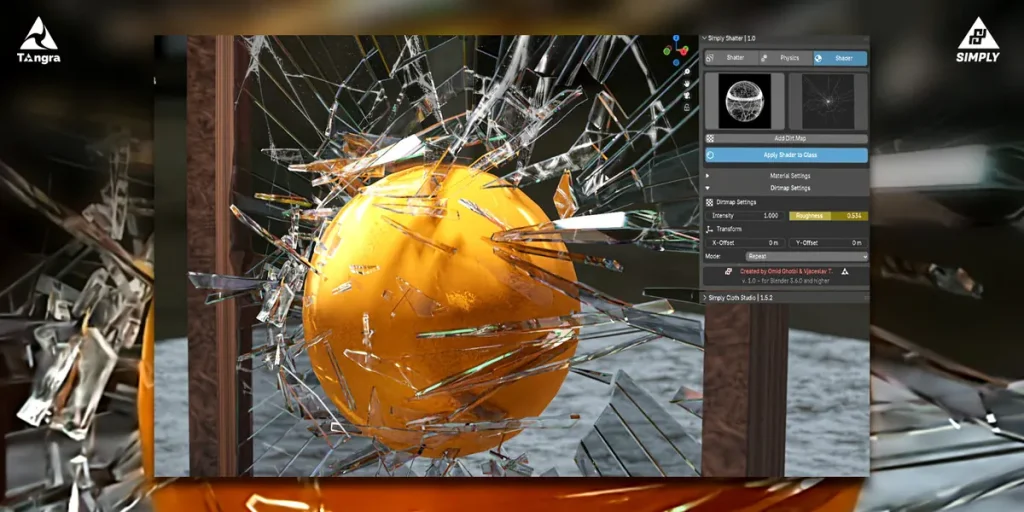The width and height of the screenshot is (1024, 512).
Task: Open the Physics tab
Action: (789, 58)
